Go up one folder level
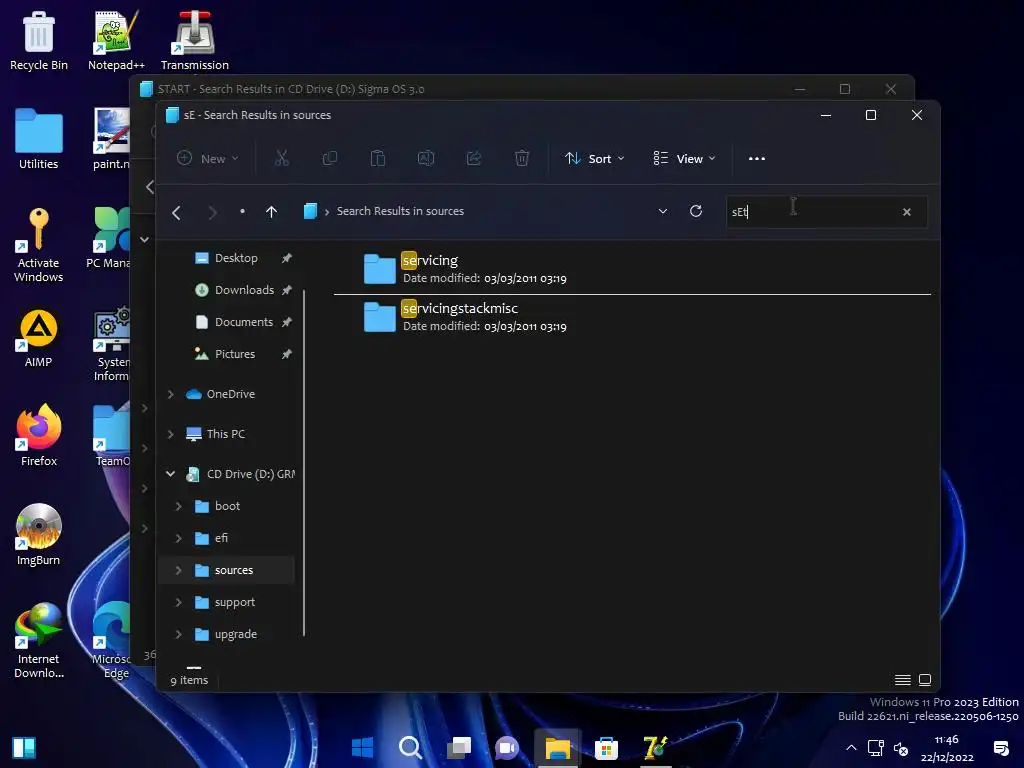Image resolution: width=1024 pixels, height=768 pixels. pos(272,212)
